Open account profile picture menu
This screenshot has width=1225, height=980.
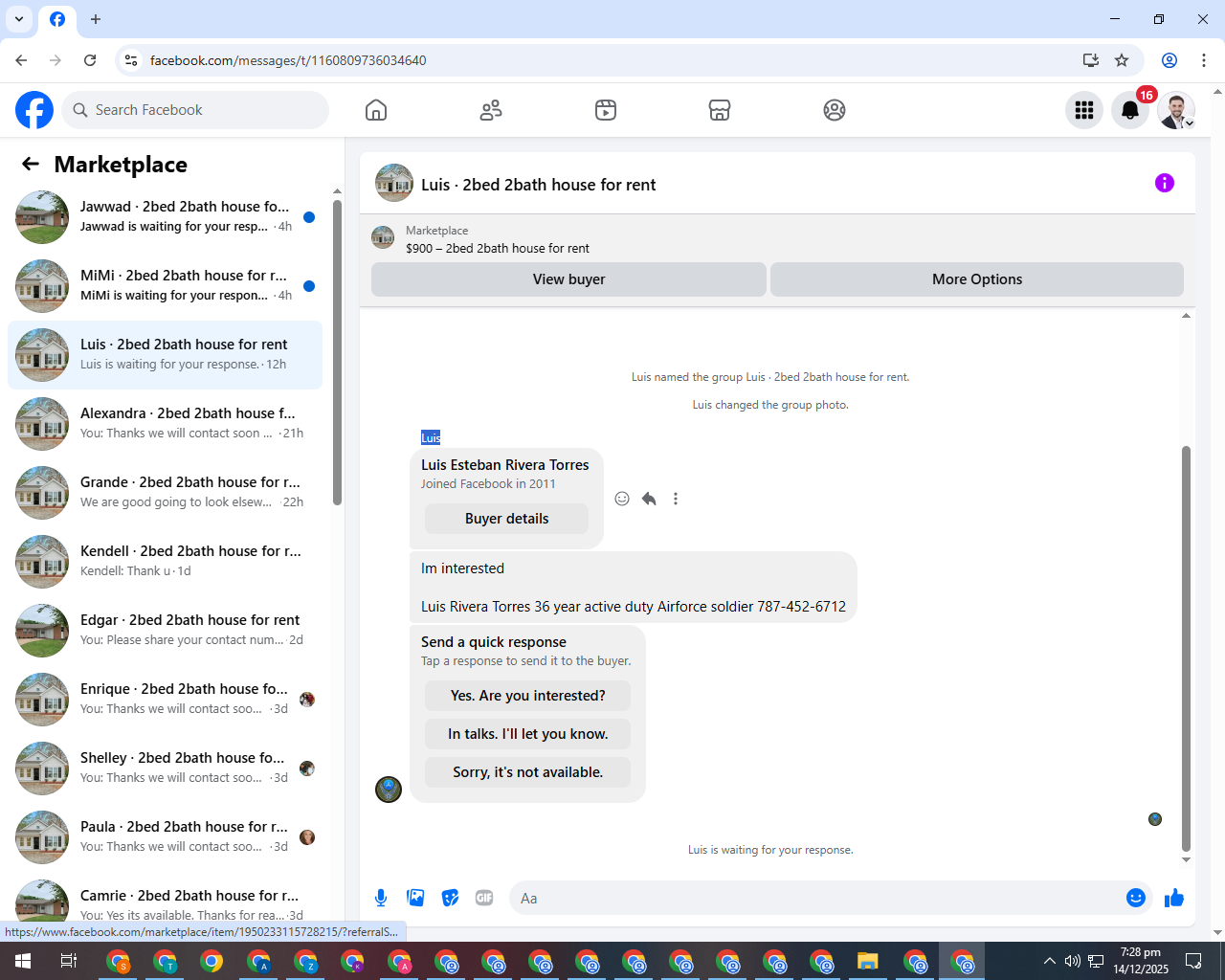point(1176,110)
